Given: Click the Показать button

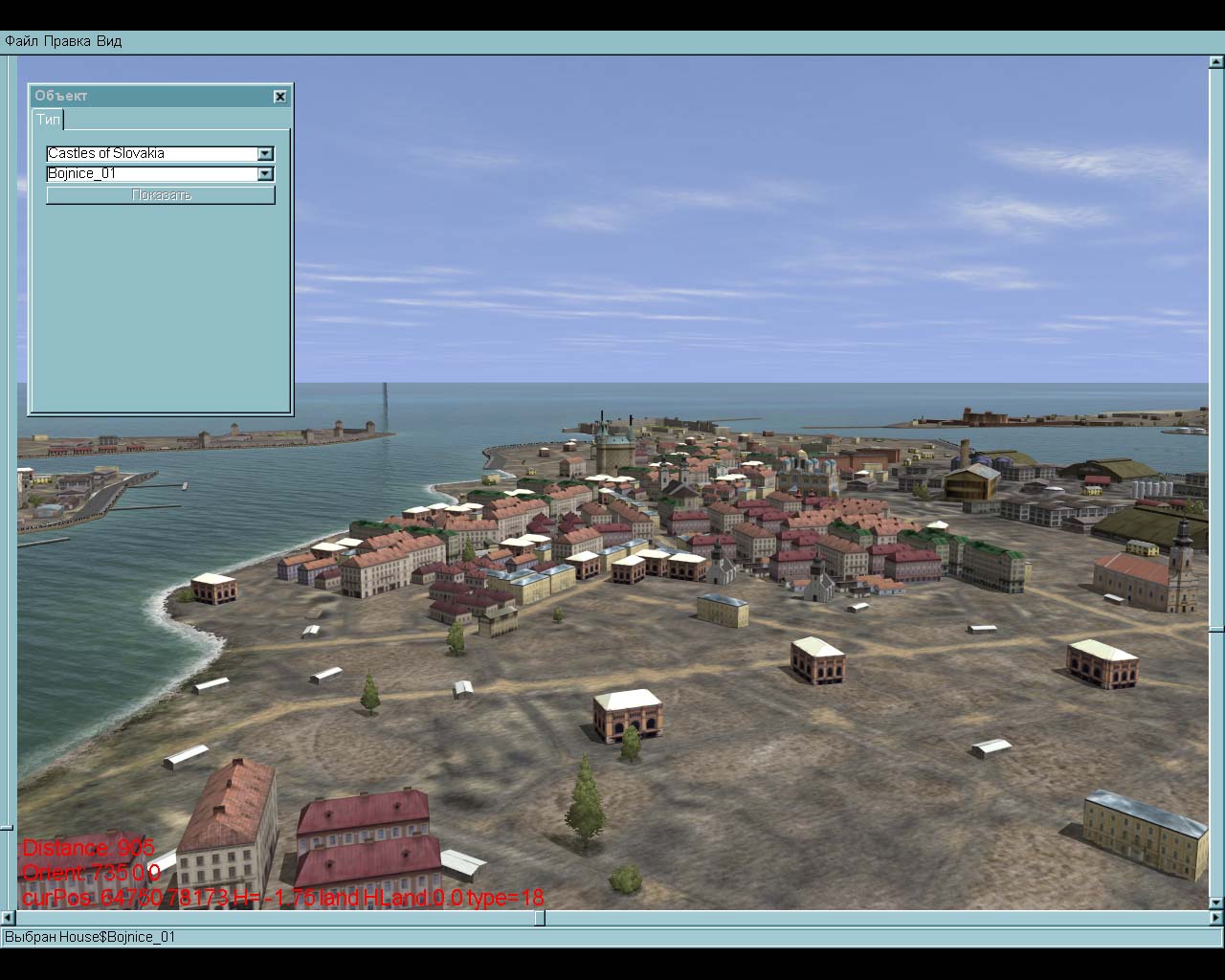Looking at the screenshot, I should pyautogui.click(x=161, y=195).
